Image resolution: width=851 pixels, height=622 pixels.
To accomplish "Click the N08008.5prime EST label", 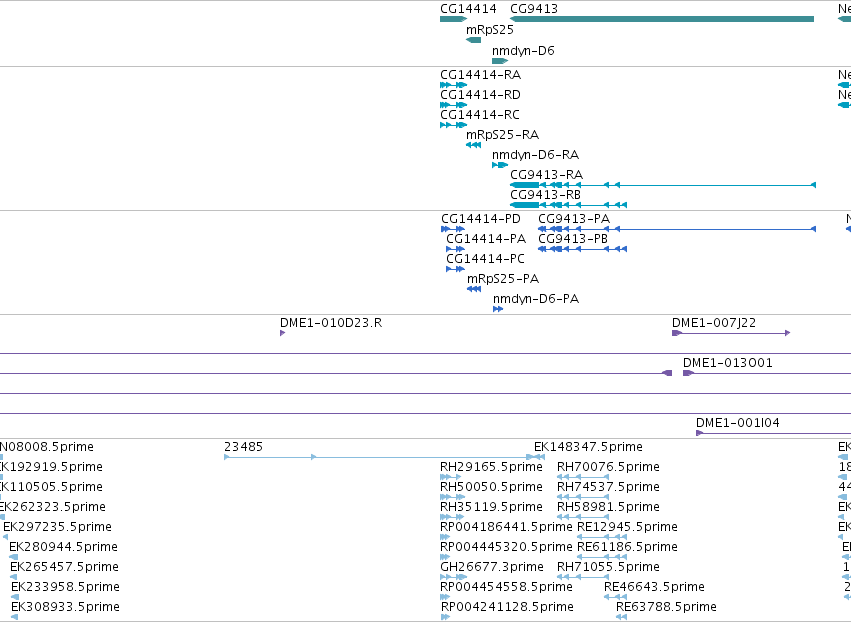I will (47, 447).
